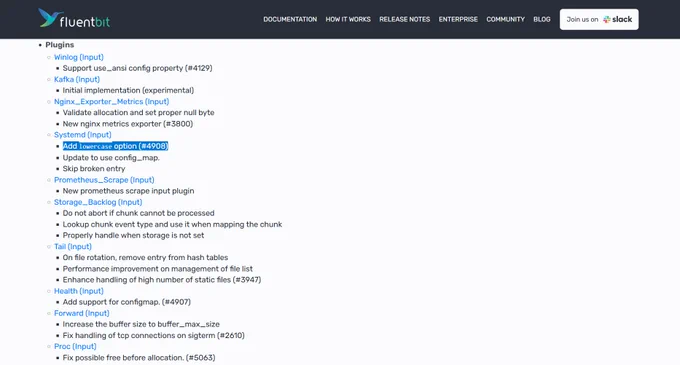Image resolution: width=680 pixels, height=365 pixels.
Task: Click 'Initial implementation (experimental)' text
Action: click(128, 90)
